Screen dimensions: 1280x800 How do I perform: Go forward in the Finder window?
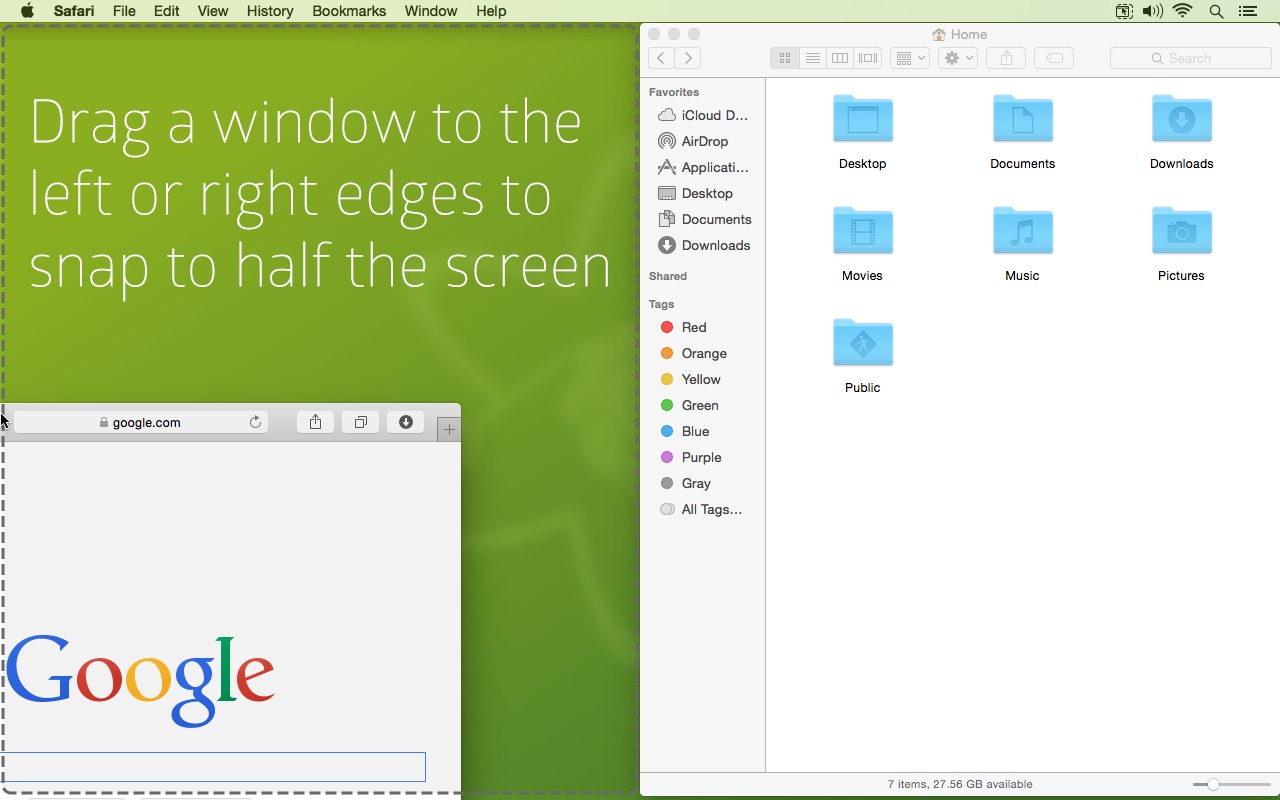[x=688, y=58]
